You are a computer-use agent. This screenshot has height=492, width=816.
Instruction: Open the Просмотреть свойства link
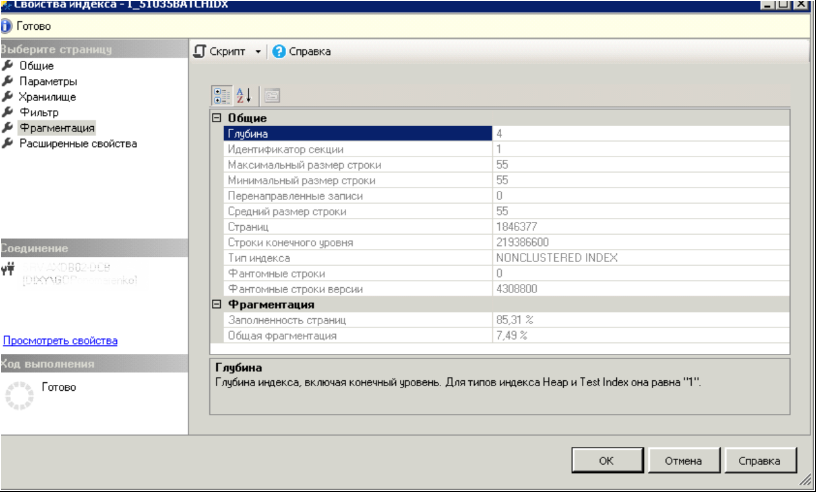point(60,341)
